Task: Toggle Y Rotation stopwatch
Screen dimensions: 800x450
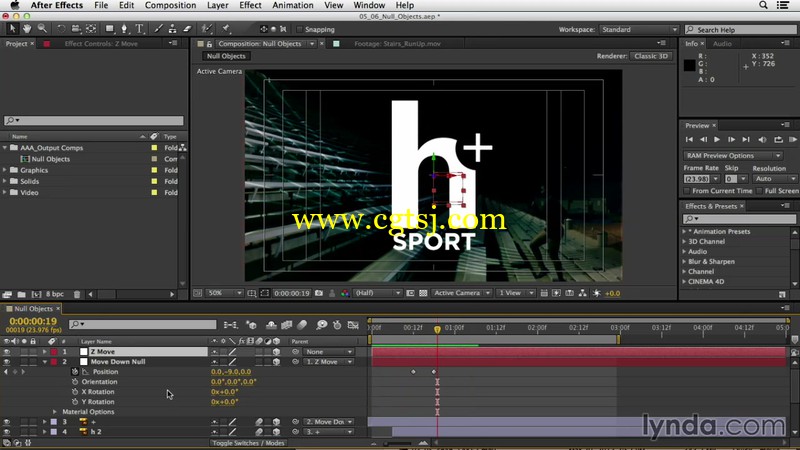Action: click(x=75, y=402)
